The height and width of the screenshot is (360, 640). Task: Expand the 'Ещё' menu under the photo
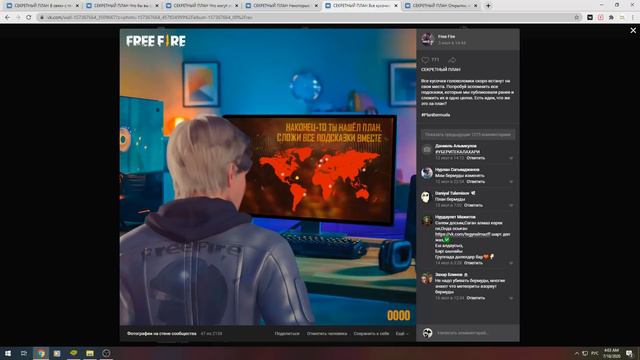[x=402, y=333]
